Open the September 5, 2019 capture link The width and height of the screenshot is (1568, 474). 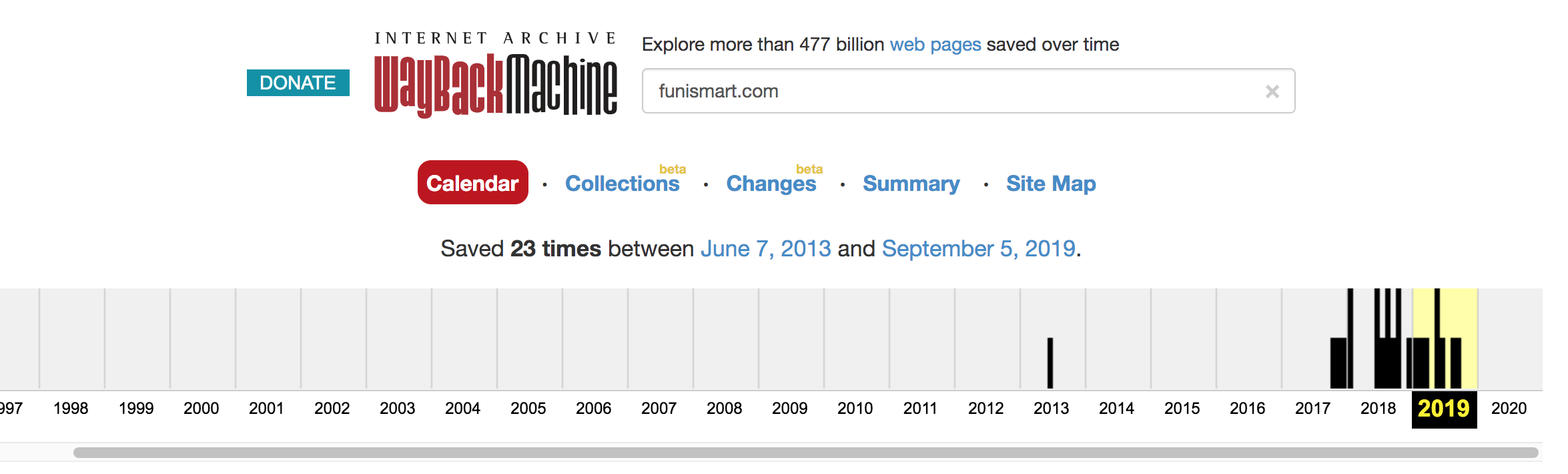[x=978, y=248]
